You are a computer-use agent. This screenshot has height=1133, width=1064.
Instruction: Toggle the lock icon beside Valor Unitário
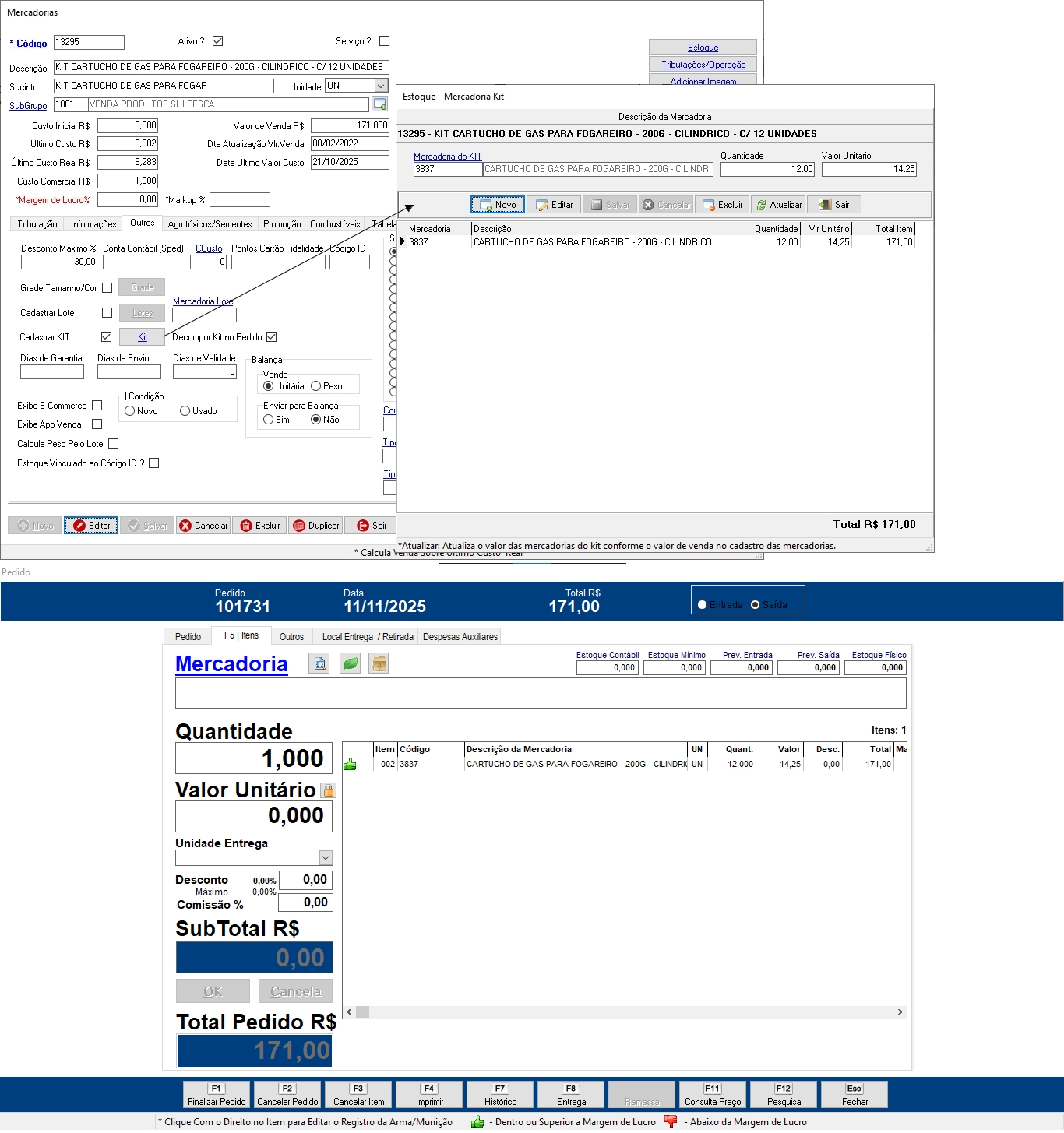tap(329, 790)
